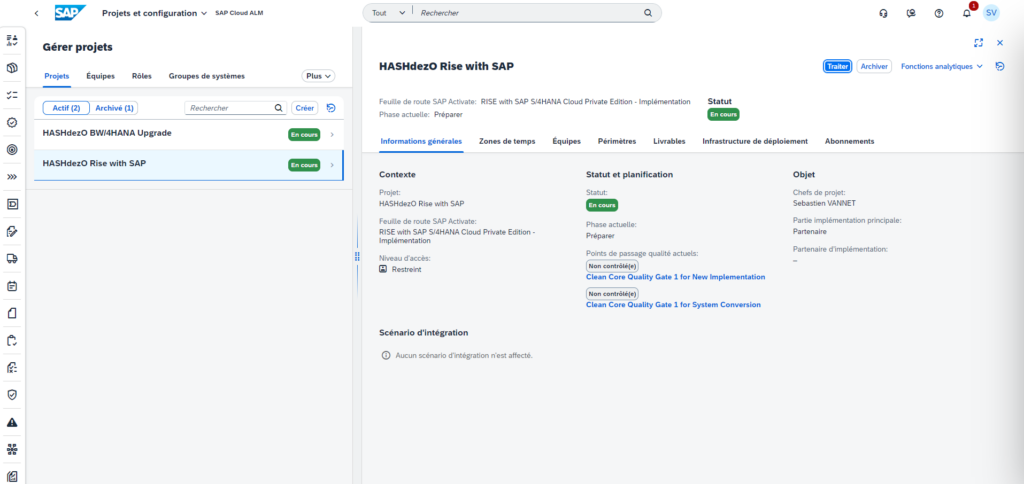Image resolution: width=1024 pixels, height=484 pixels.
Task: Click the magnifier icon in the top search bar
Action: click(648, 13)
